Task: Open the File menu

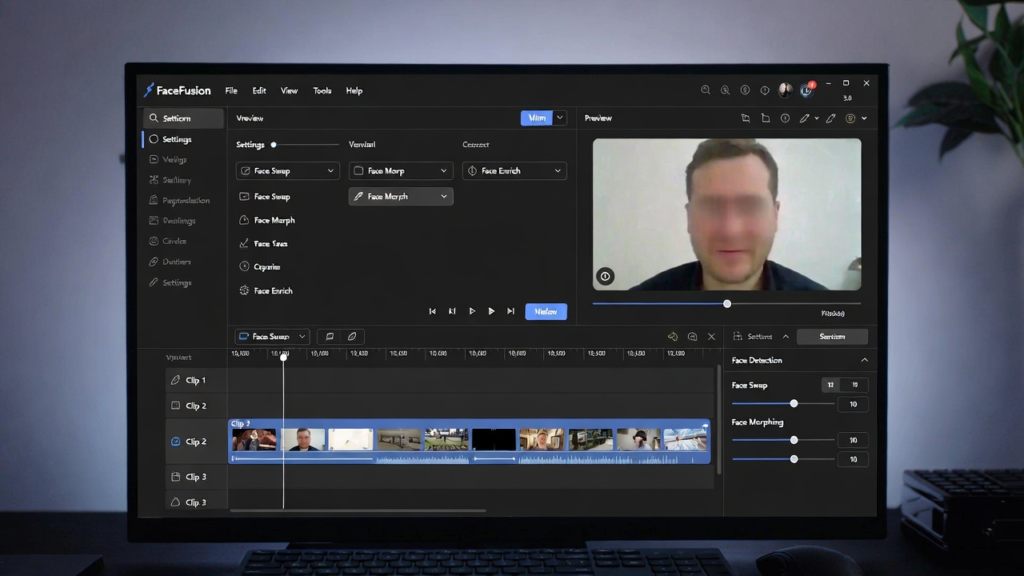Action: [x=231, y=91]
